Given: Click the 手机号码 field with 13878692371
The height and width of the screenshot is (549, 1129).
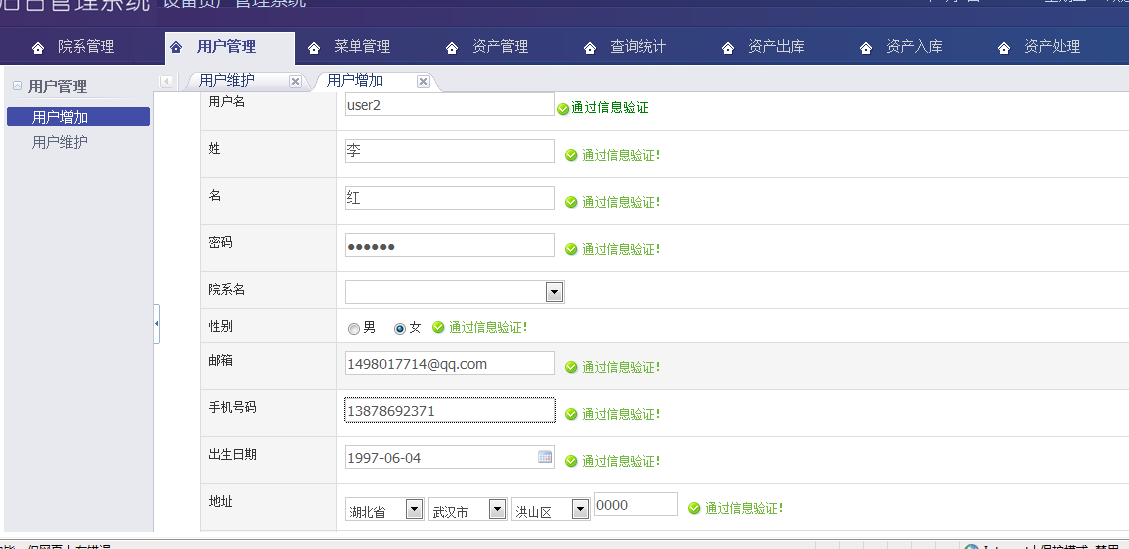Looking at the screenshot, I should 450,410.
